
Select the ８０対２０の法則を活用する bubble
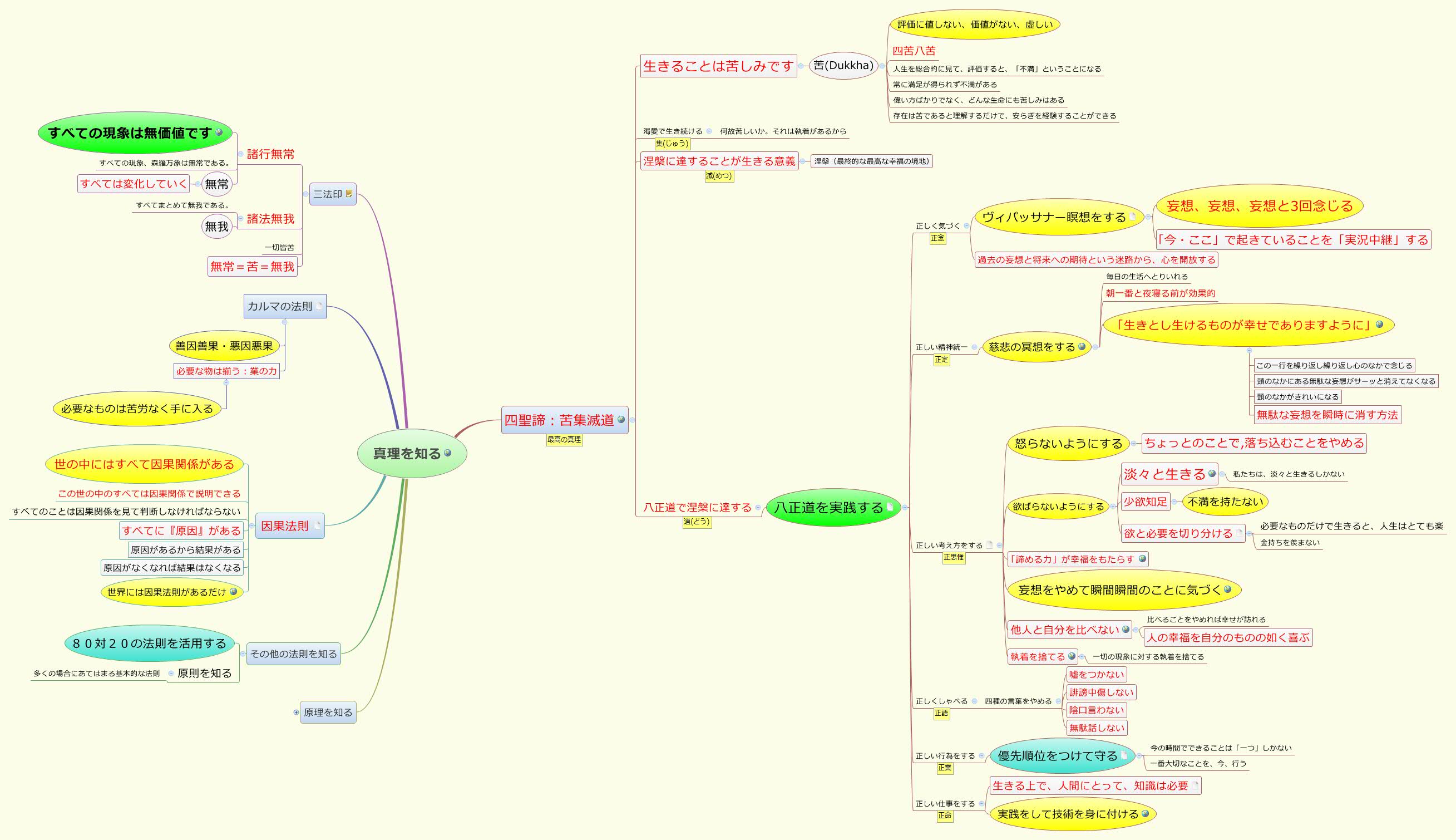point(149,643)
